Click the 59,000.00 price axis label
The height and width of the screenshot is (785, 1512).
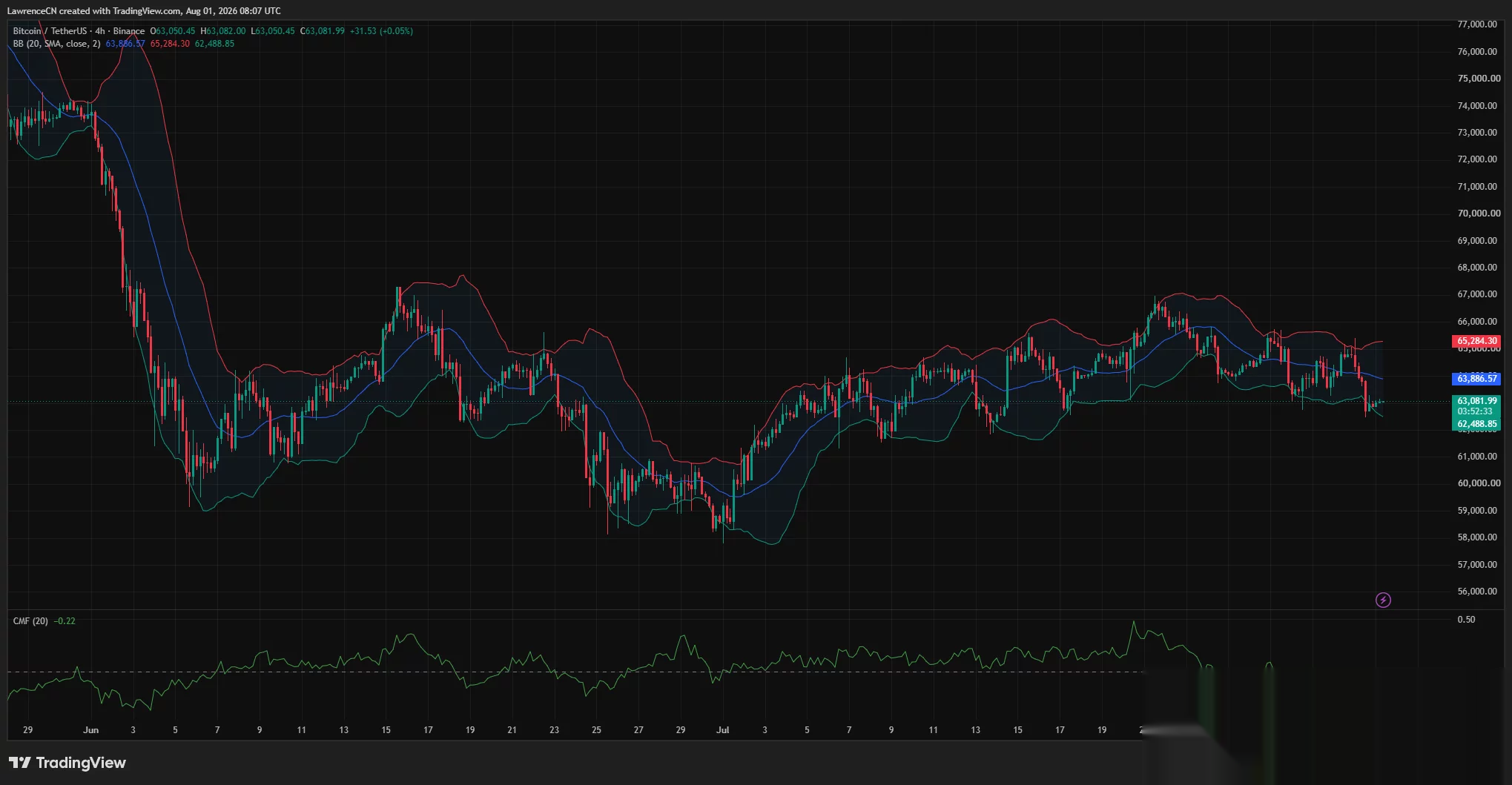(1477, 511)
